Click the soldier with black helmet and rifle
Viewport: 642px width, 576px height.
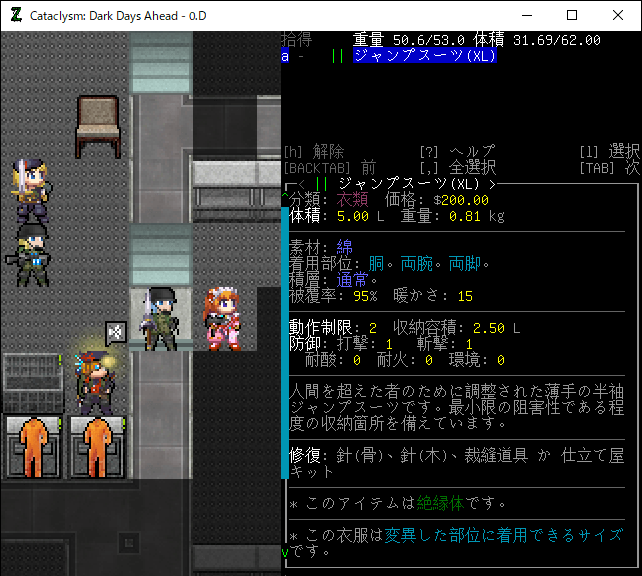[29, 255]
